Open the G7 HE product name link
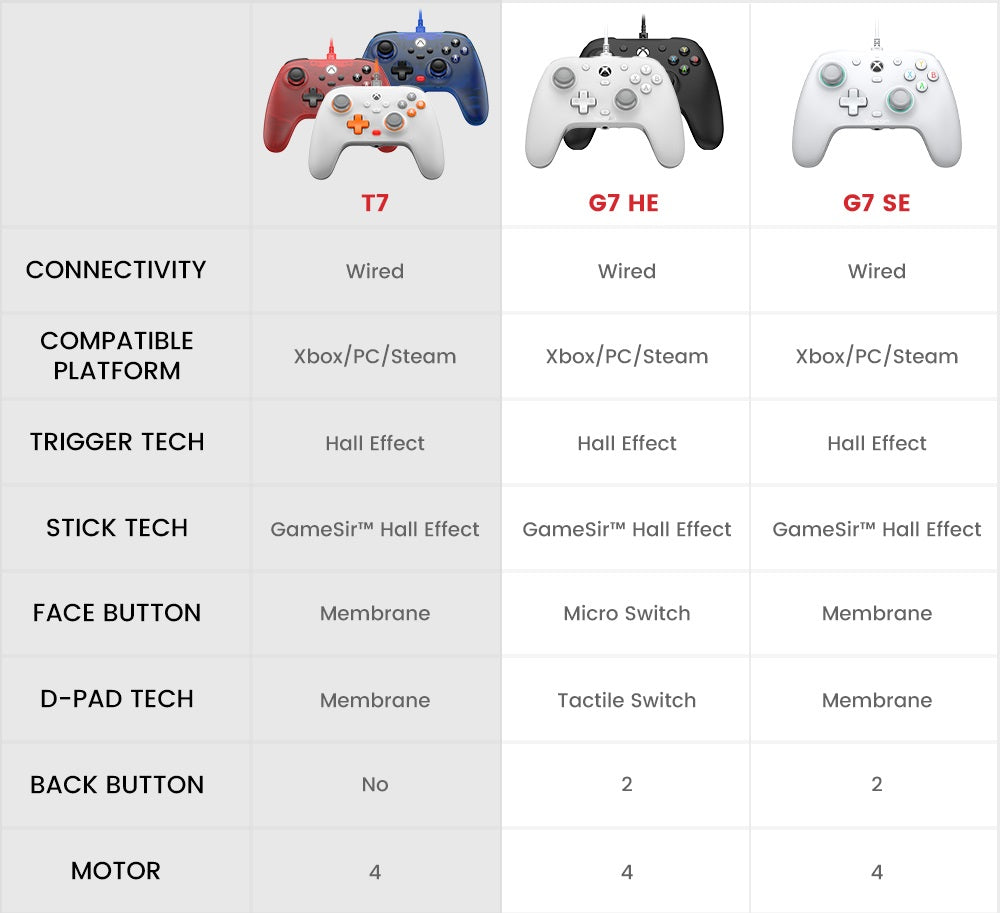 tap(624, 203)
